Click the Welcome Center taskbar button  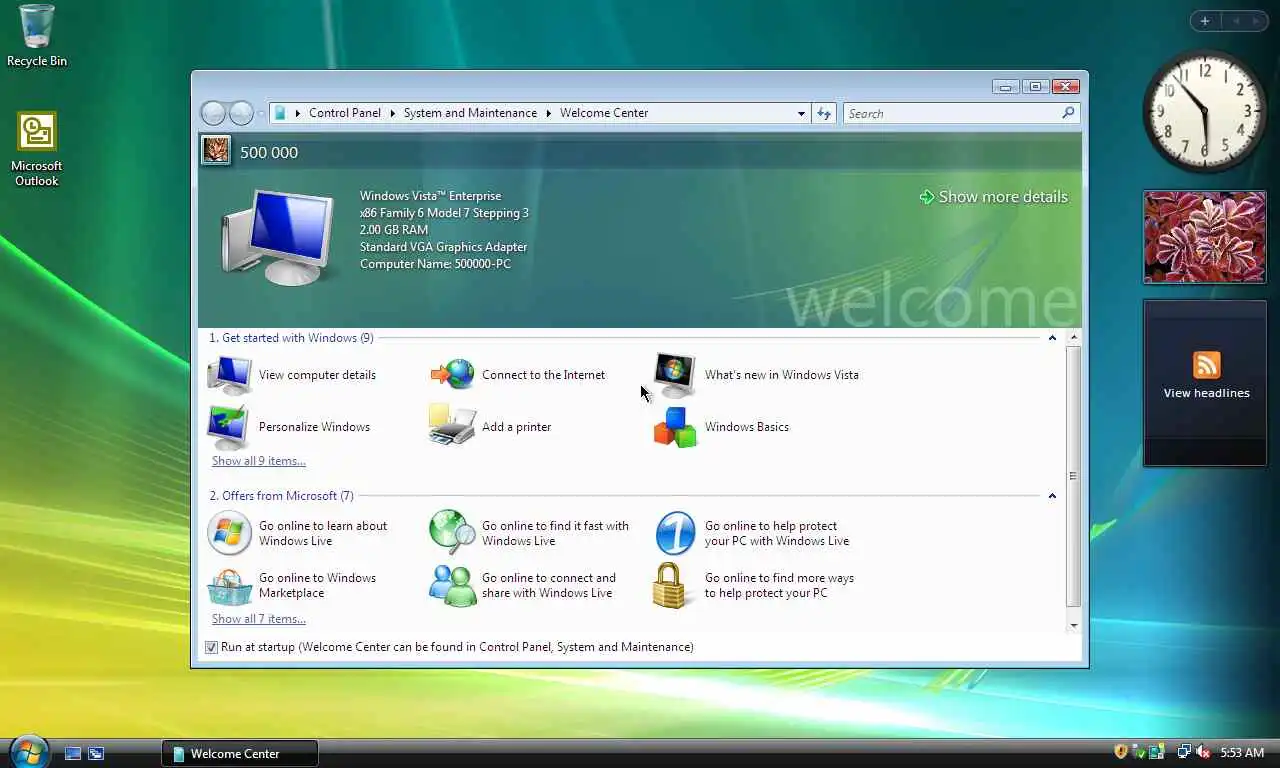tap(240, 753)
